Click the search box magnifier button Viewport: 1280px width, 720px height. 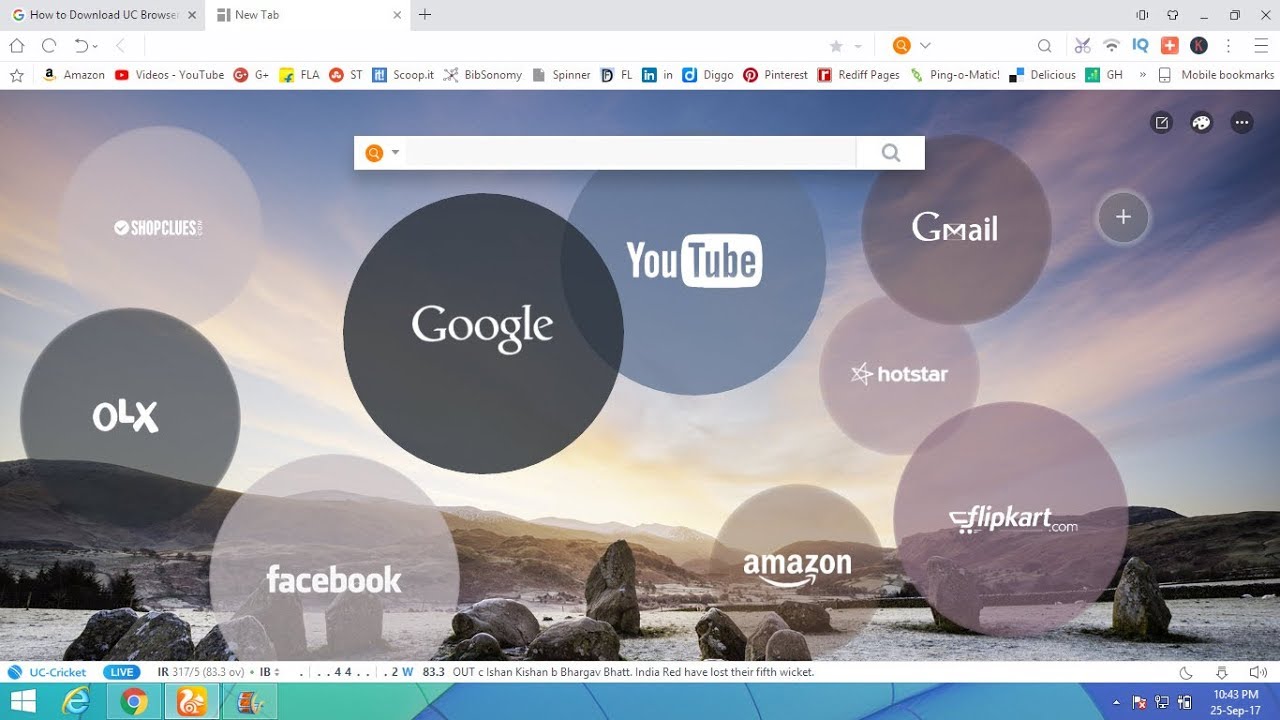pyautogui.click(x=891, y=153)
